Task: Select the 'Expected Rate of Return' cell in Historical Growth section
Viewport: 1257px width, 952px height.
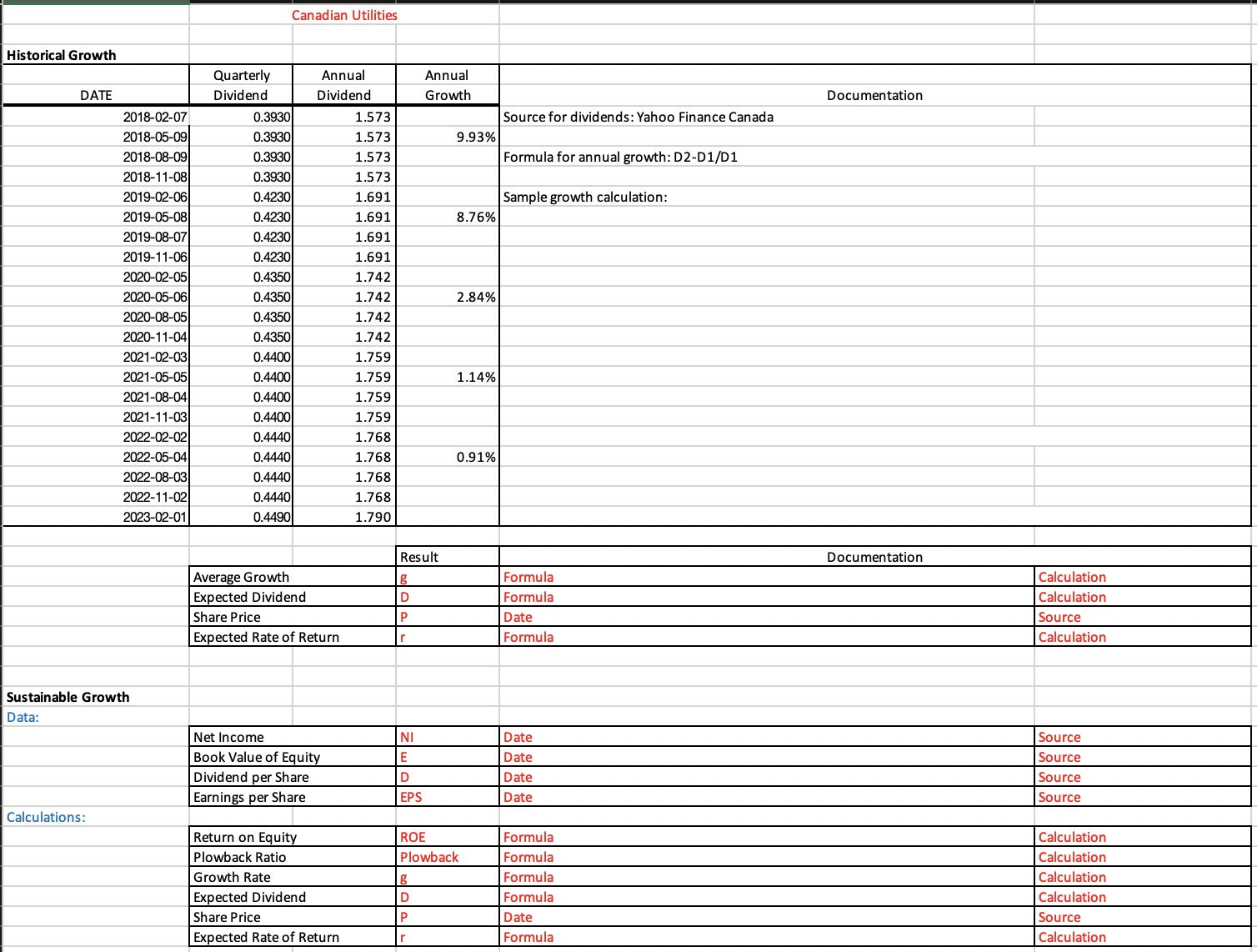Action: [293, 637]
